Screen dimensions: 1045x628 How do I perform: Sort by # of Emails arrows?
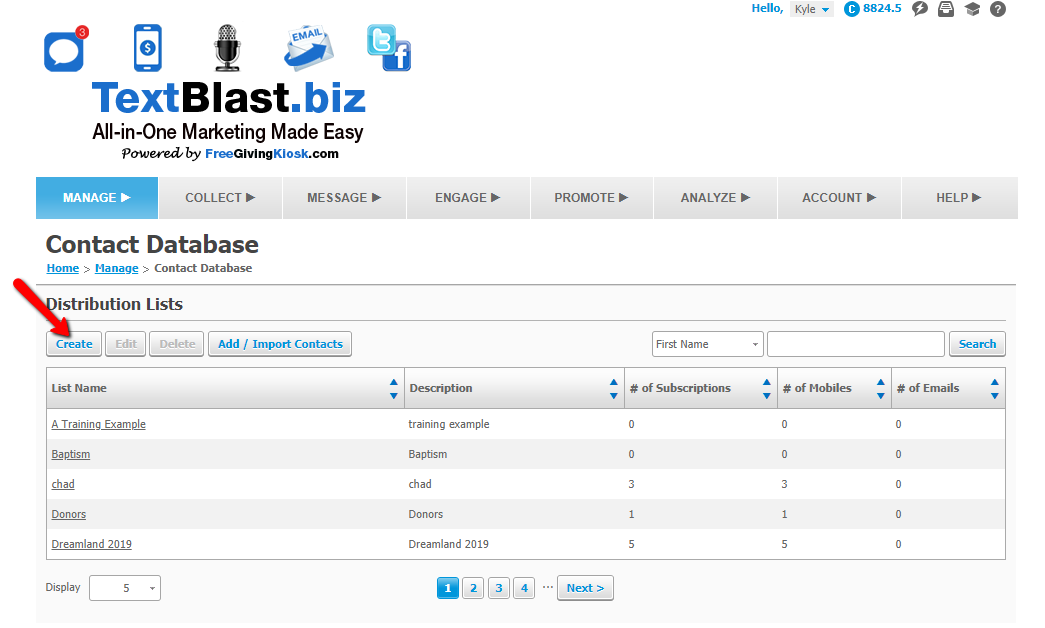(x=994, y=389)
